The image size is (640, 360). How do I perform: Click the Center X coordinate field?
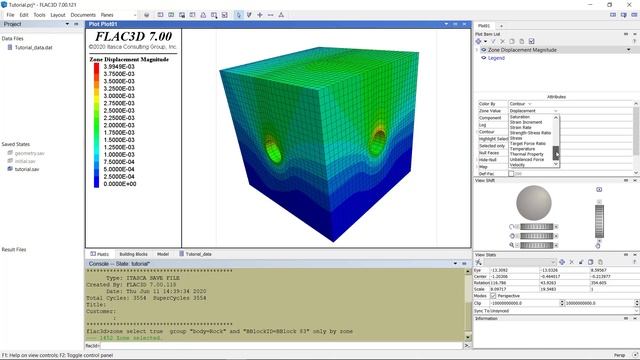pos(514,276)
